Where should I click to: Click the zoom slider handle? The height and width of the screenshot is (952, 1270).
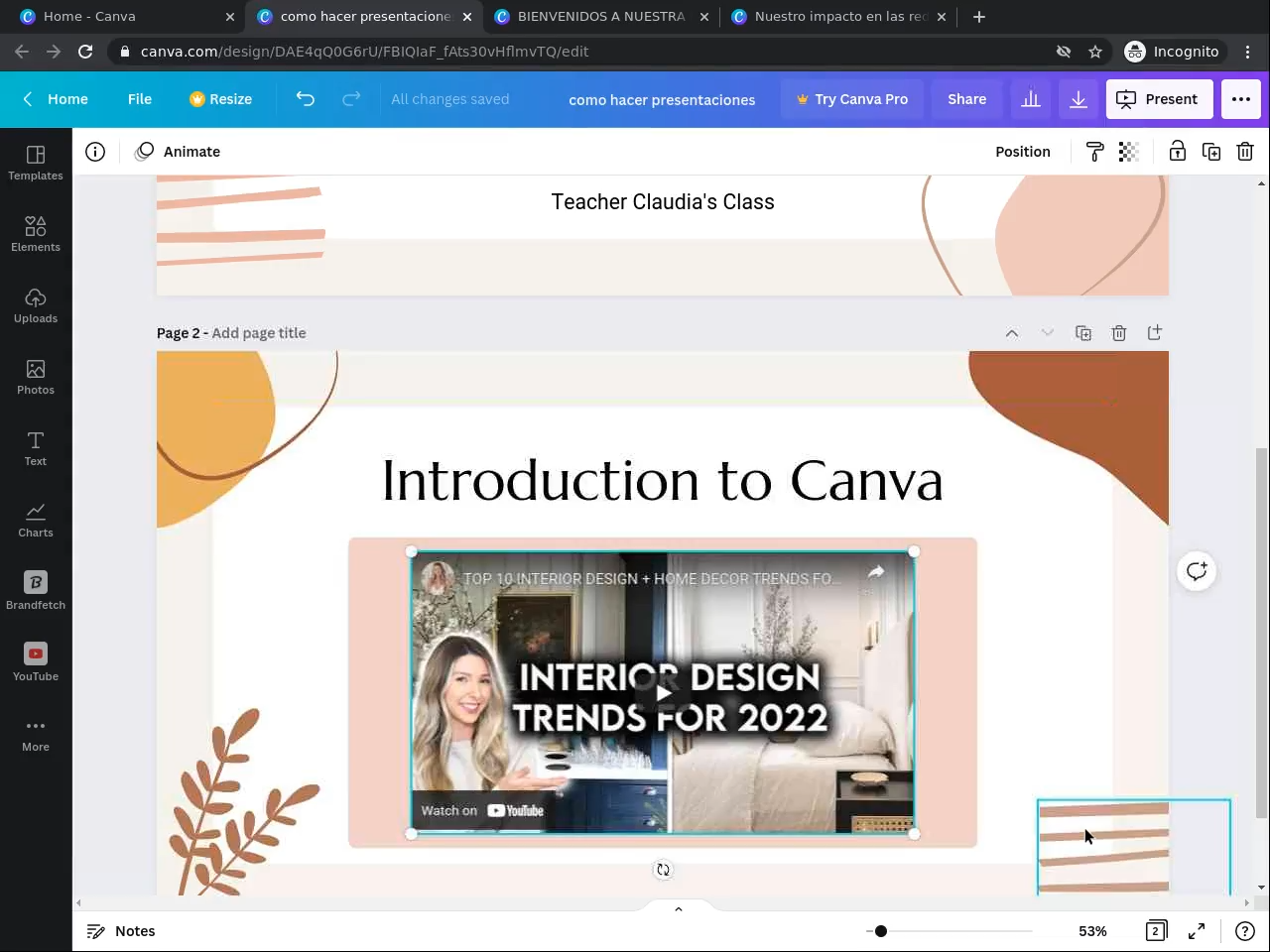[881, 931]
